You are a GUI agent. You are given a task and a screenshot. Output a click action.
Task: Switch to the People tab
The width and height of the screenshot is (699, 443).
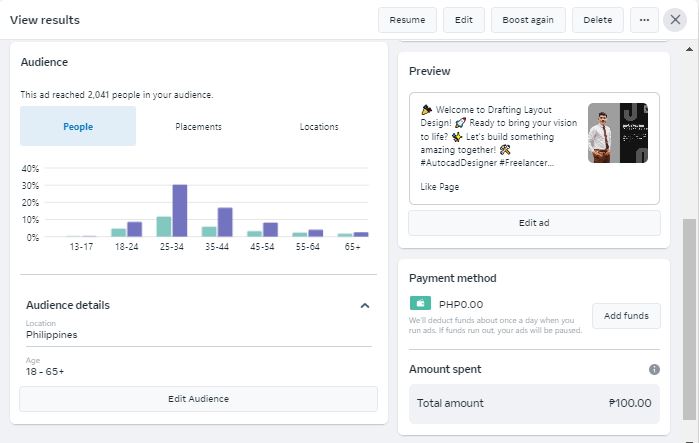pyautogui.click(x=78, y=127)
